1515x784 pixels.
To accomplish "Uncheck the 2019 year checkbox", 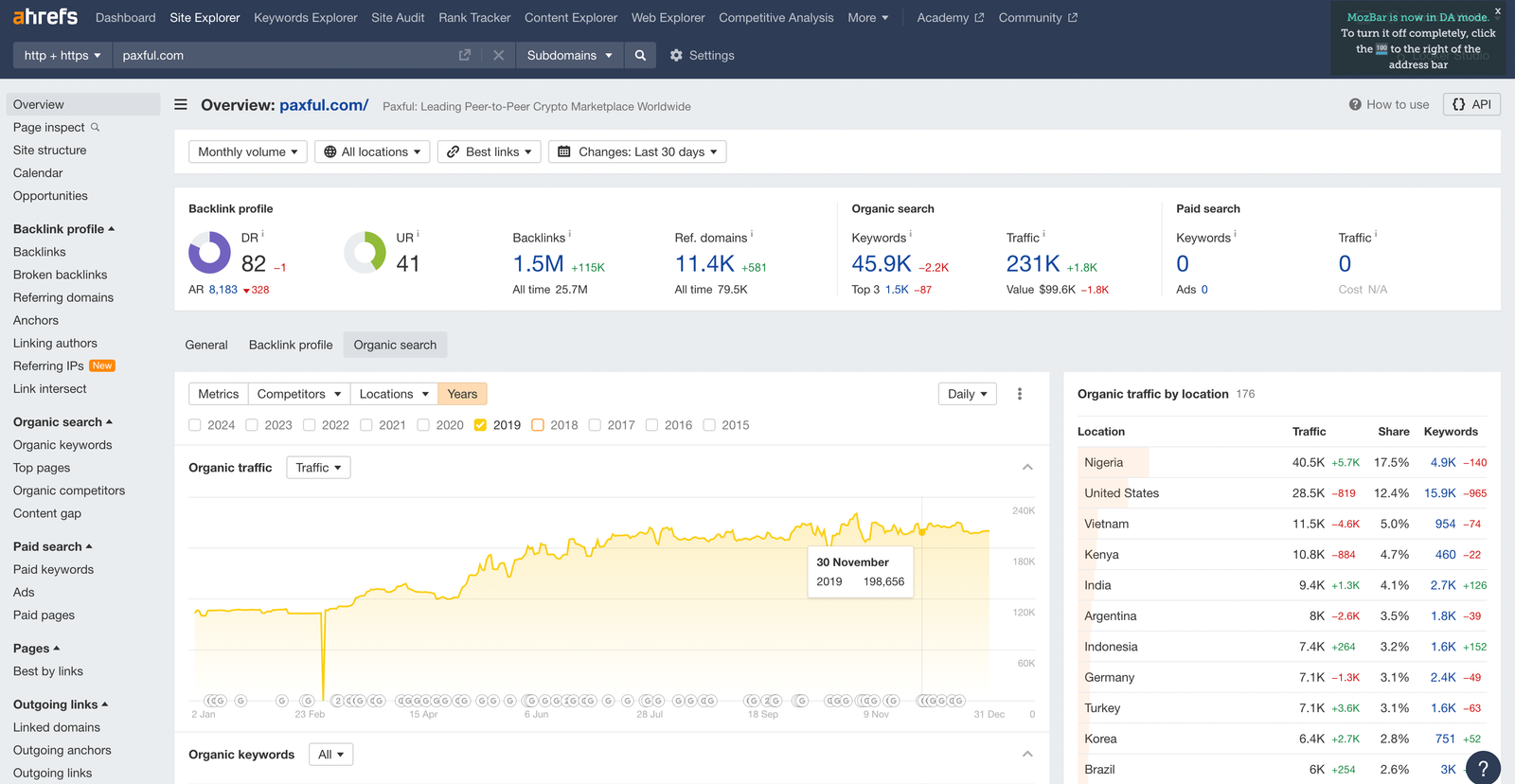I will point(480,425).
